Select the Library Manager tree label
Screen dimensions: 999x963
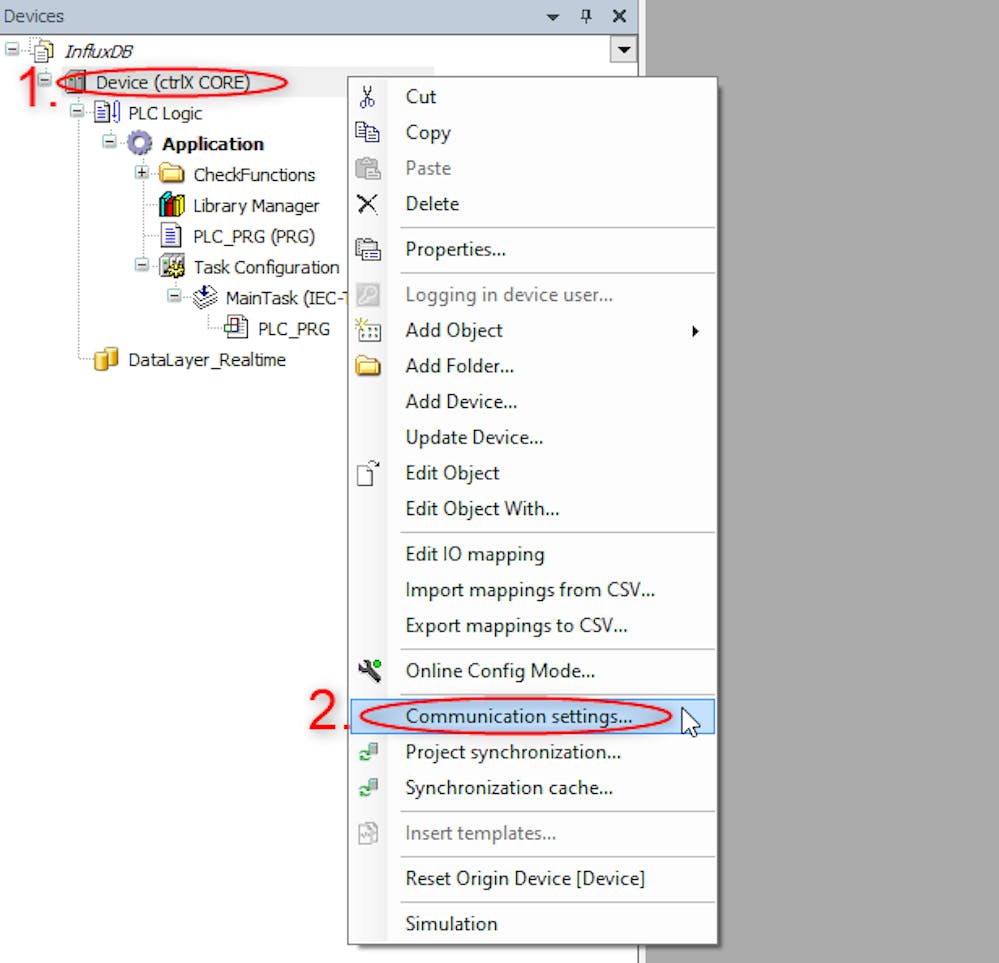point(256,206)
